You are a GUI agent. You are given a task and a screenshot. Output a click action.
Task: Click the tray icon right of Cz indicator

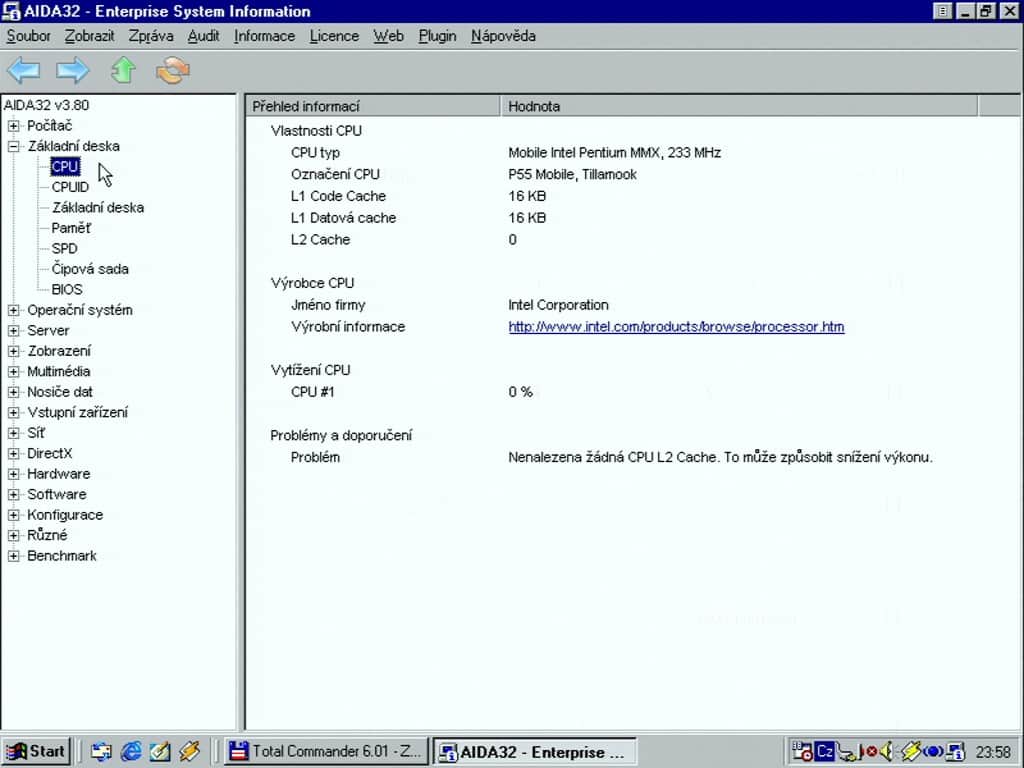[x=848, y=751]
